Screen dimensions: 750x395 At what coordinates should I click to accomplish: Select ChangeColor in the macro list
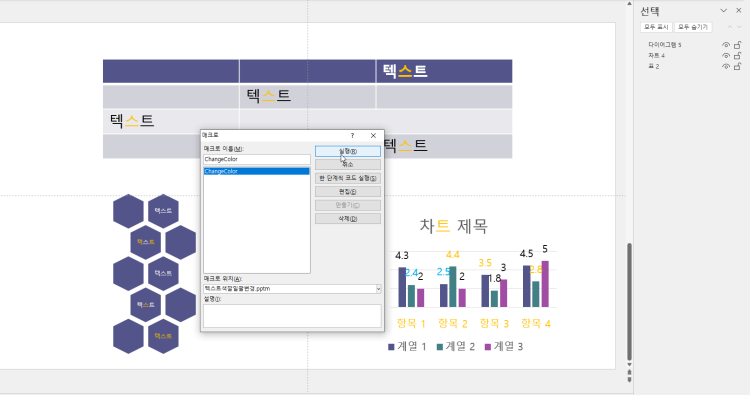tap(256, 171)
